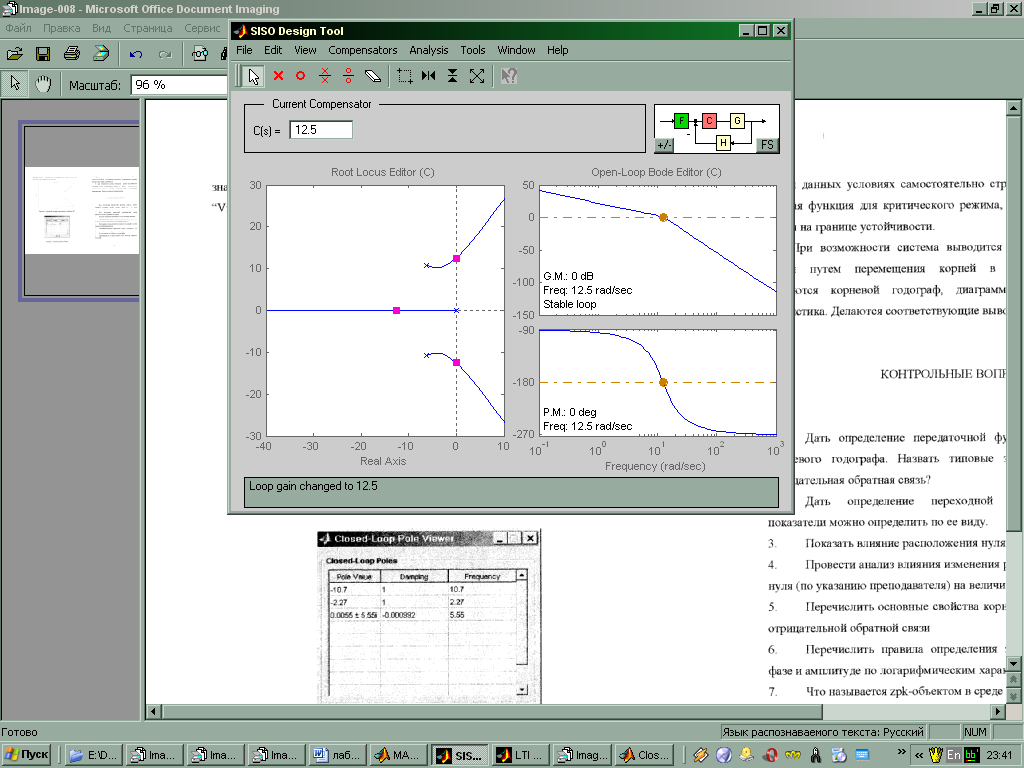Open the Tools menu
This screenshot has height=768, width=1024.
click(472, 50)
